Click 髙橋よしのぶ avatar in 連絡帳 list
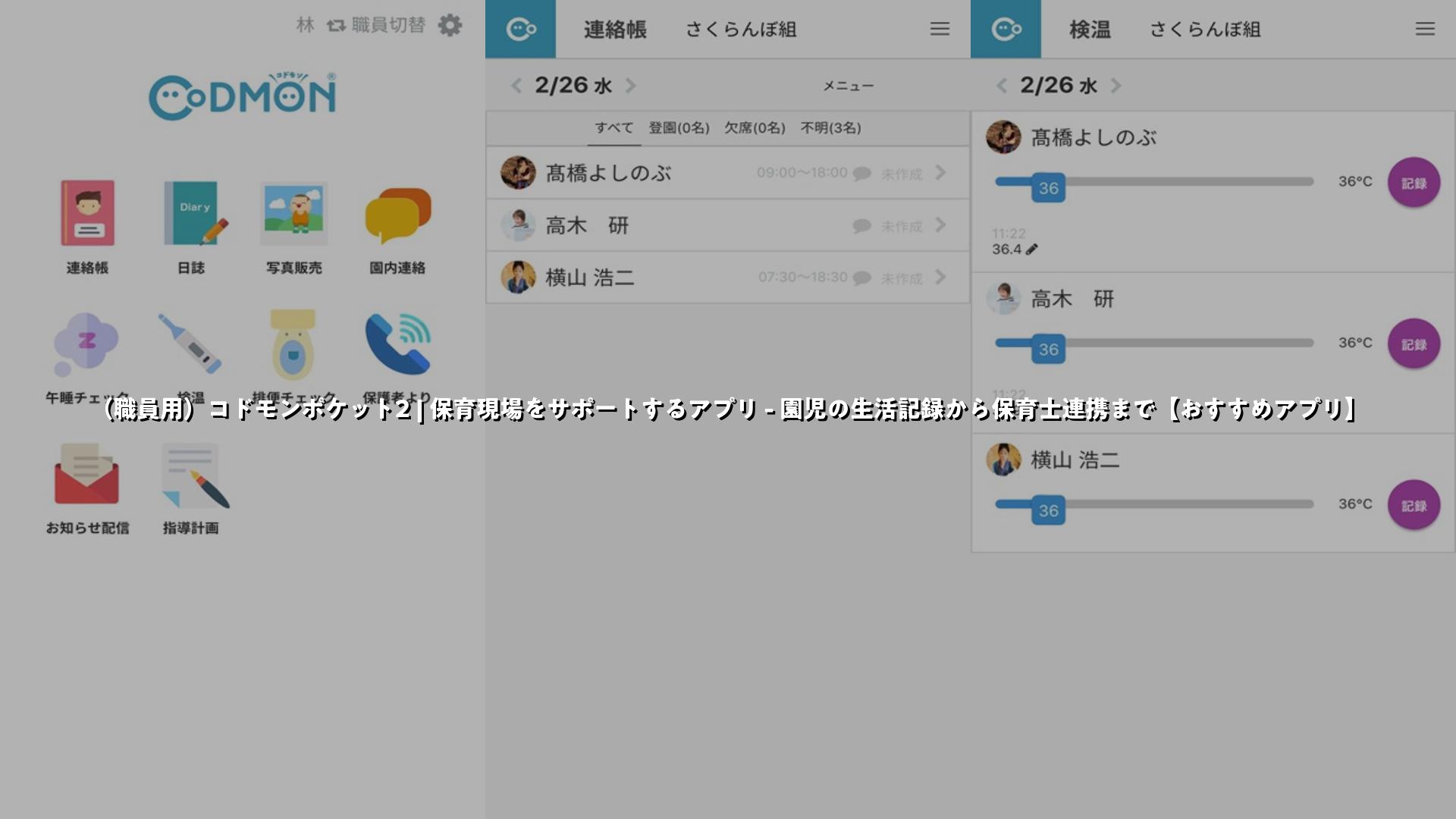 (518, 173)
